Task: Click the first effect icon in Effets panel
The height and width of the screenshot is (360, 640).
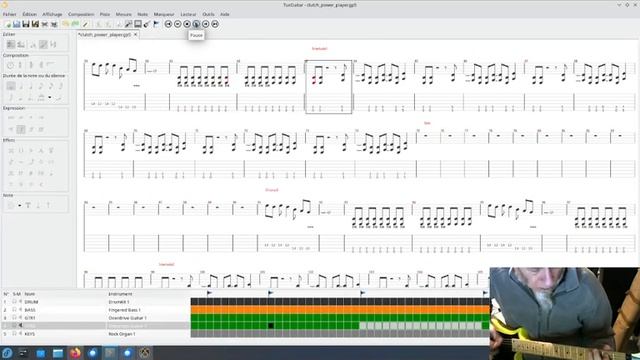Action: pyautogui.click(x=11, y=151)
